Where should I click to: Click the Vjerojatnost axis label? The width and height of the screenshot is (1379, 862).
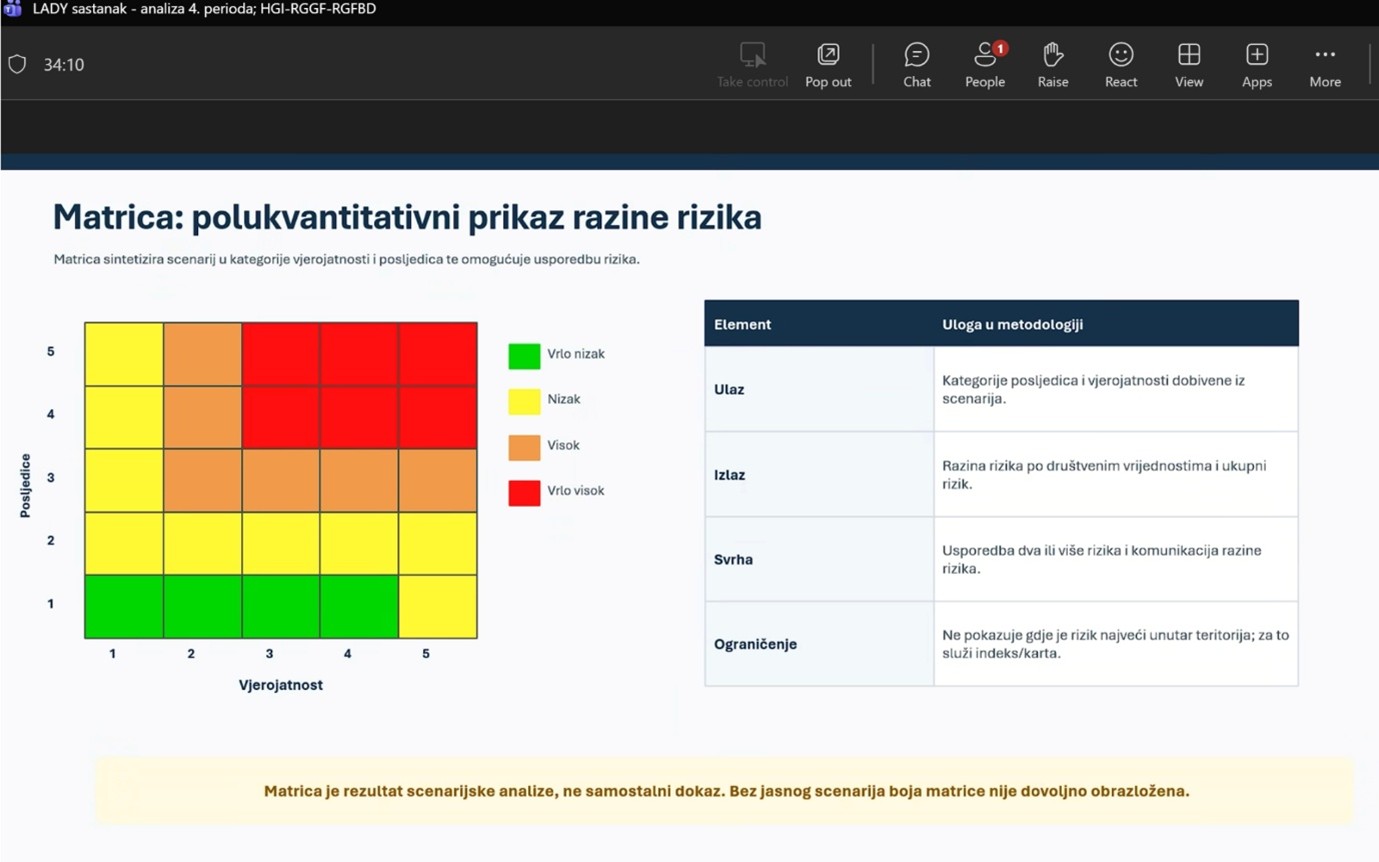click(280, 685)
